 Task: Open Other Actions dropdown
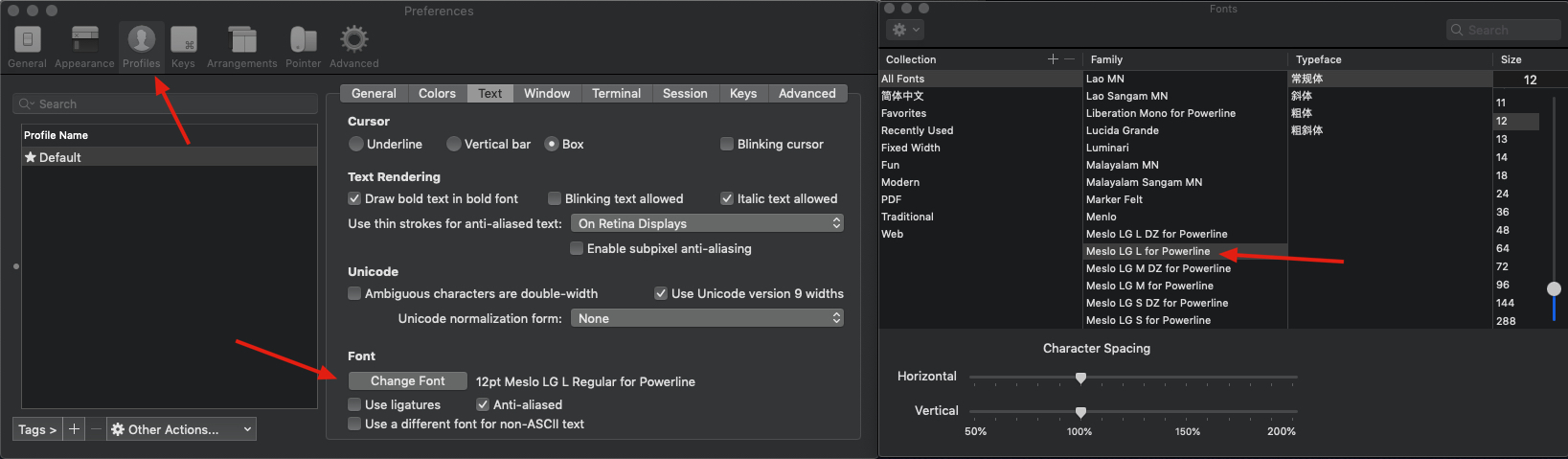pyautogui.click(x=181, y=429)
